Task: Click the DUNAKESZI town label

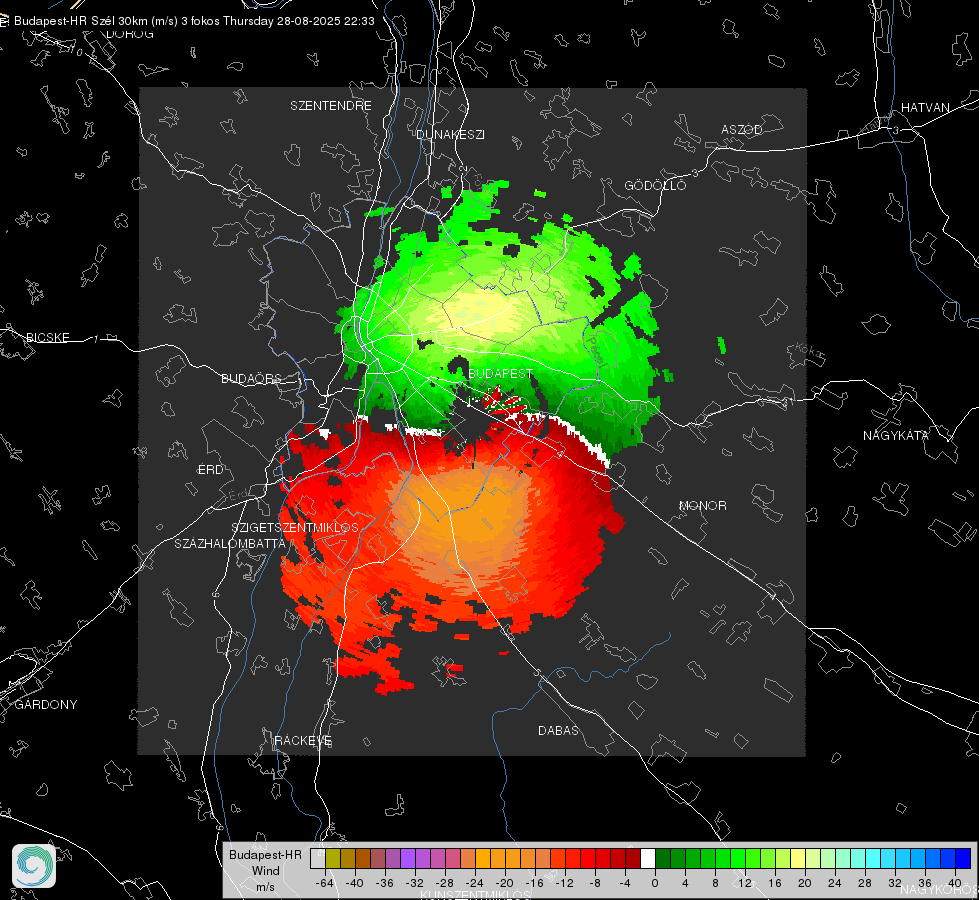Action: pos(450,134)
